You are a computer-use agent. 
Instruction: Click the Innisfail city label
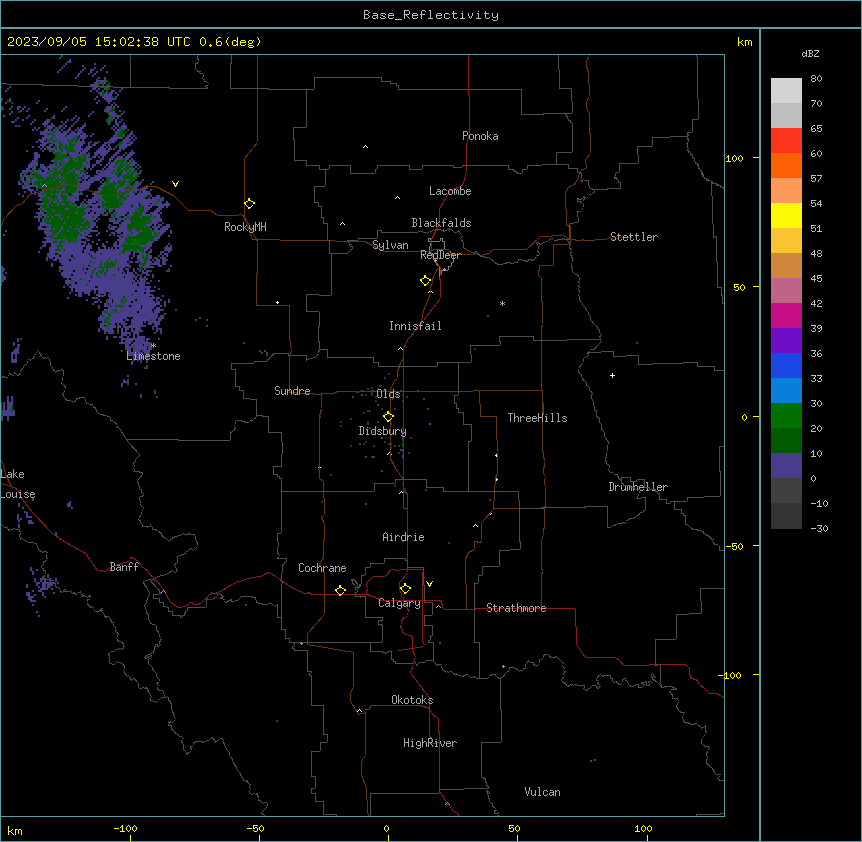pyautogui.click(x=415, y=326)
